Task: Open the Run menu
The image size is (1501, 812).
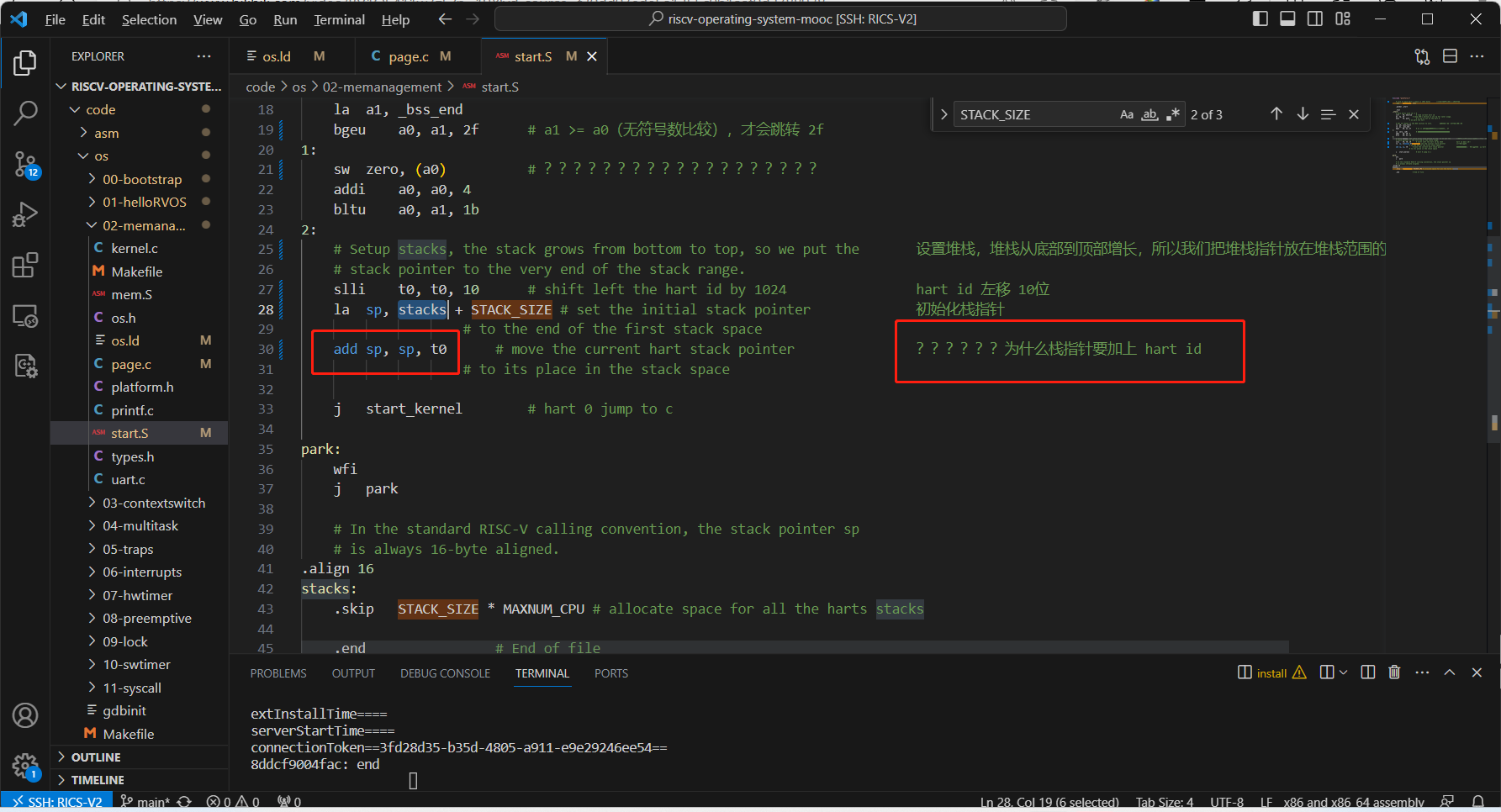Action: [x=285, y=19]
